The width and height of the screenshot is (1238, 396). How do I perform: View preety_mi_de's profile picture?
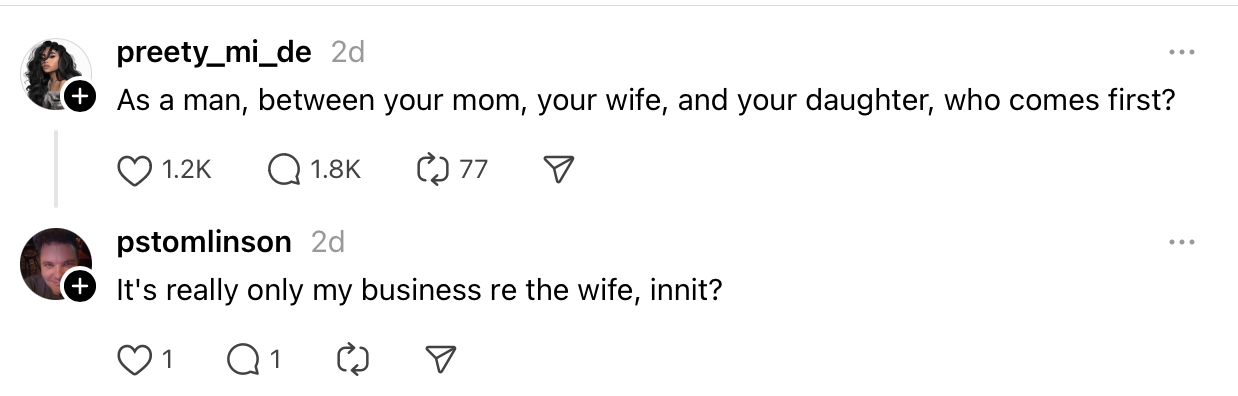[x=56, y=74]
